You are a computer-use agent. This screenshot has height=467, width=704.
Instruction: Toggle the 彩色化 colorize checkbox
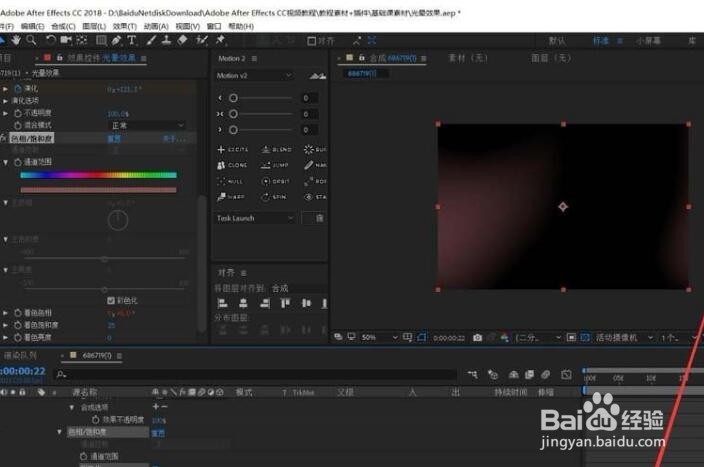click(111, 300)
